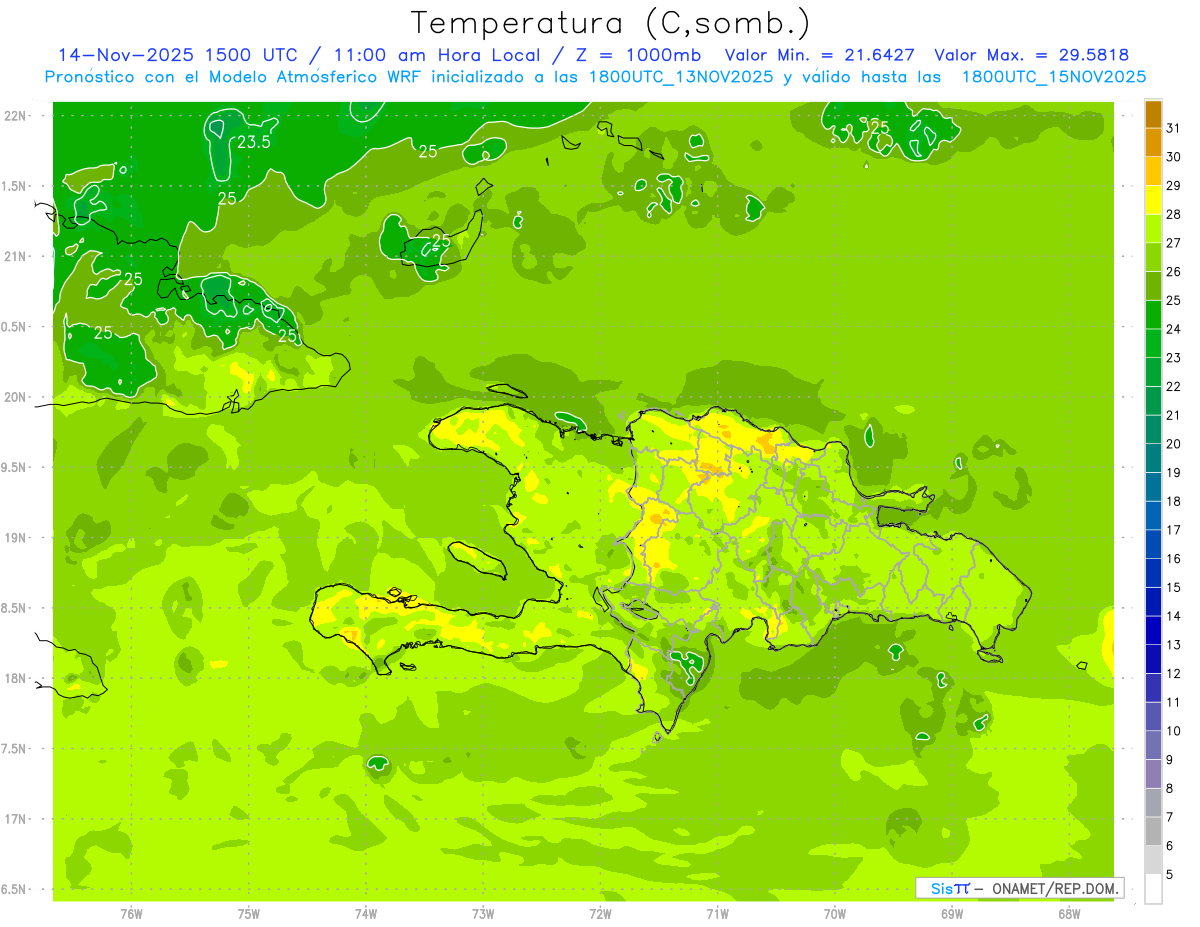Click the pressure level 'Z = 1000mb'

[x=636, y=55]
